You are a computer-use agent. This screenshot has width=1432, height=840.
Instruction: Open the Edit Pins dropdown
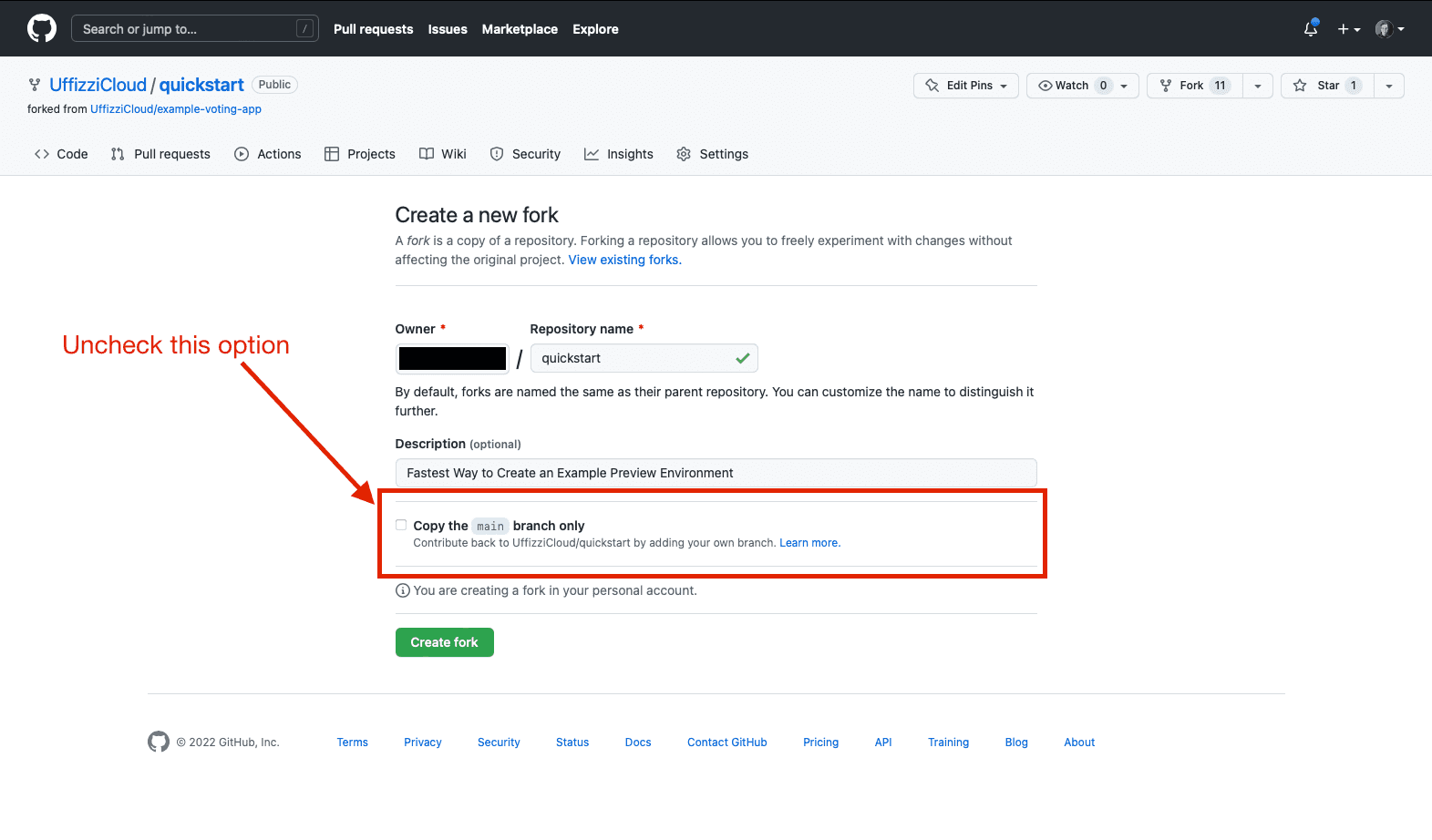pyautogui.click(x=966, y=86)
